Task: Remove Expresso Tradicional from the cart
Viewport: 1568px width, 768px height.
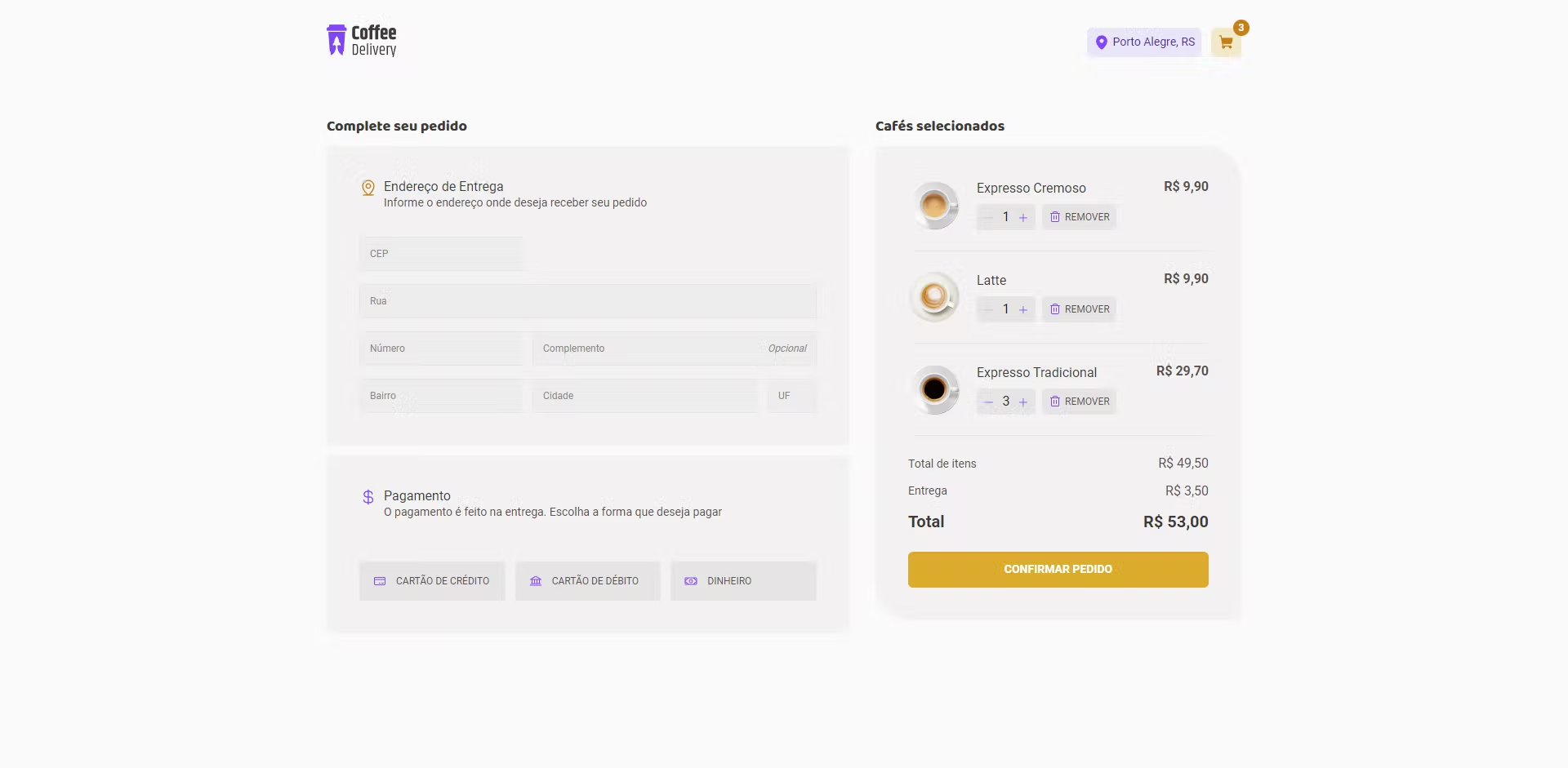Action: point(1079,402)
